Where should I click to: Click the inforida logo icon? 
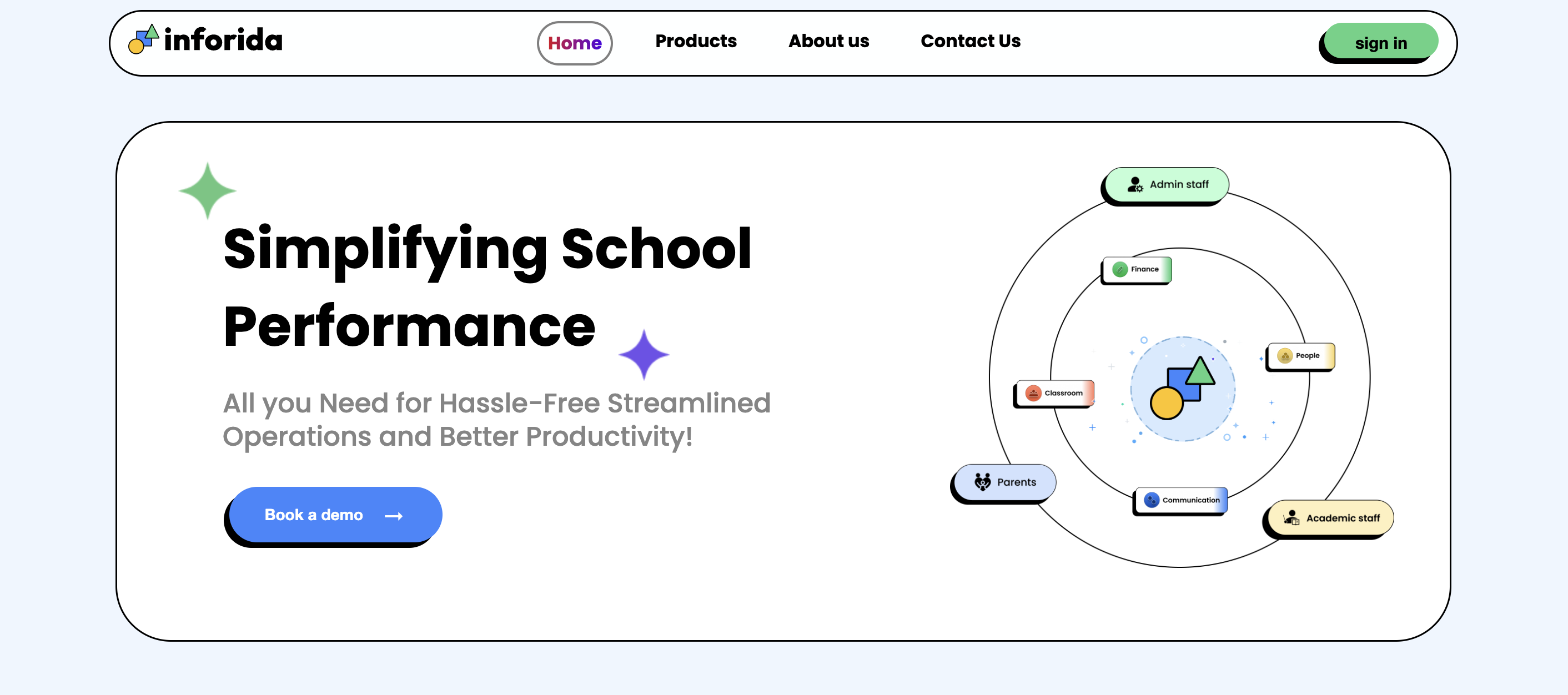pos(144,39)
